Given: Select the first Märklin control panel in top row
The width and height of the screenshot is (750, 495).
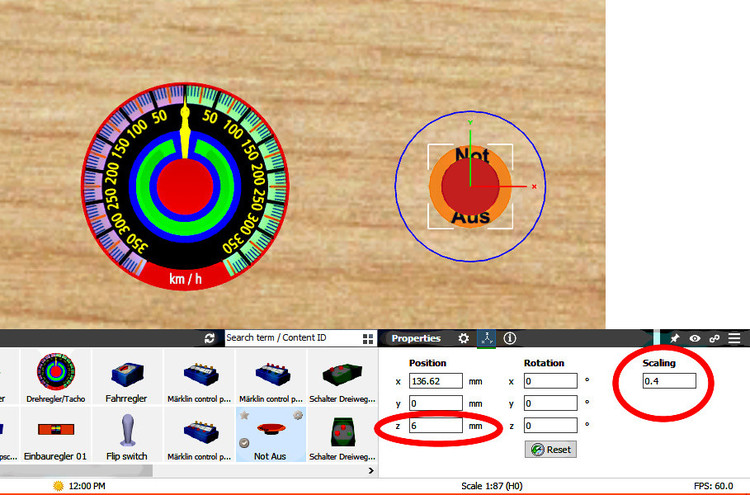Looking at the screenshot, I should coord(199,377).
